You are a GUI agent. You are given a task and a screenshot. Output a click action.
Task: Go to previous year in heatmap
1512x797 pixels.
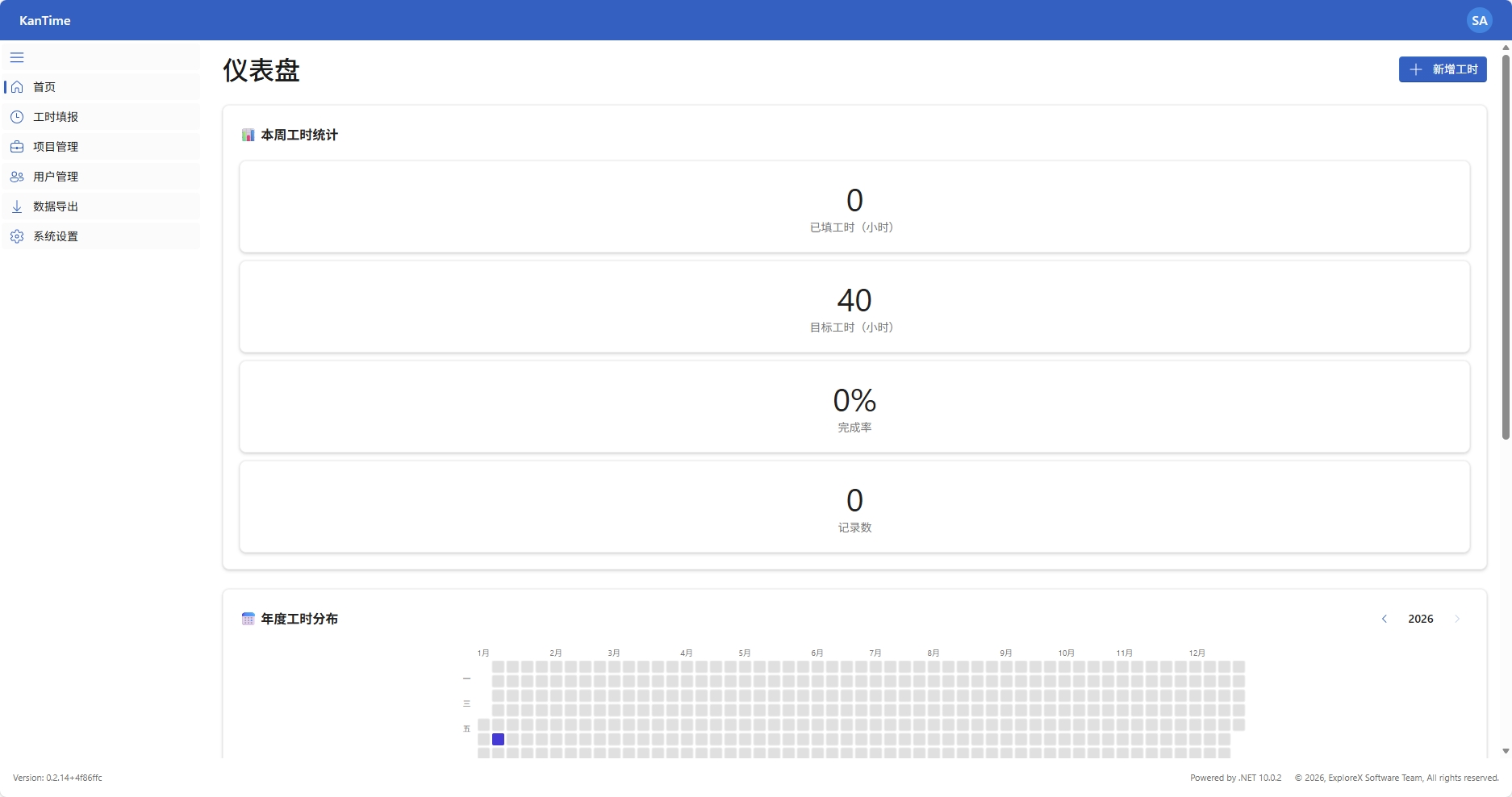(x=1385, y=619)
